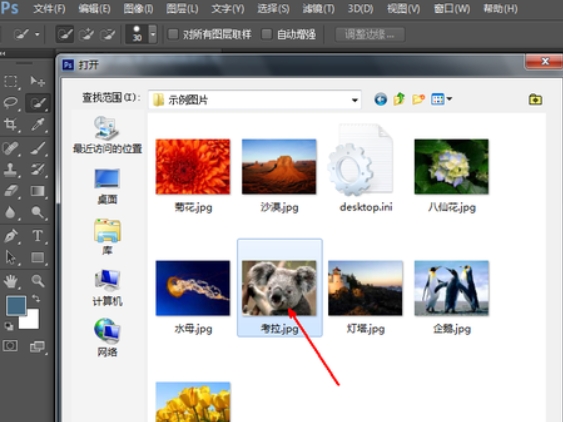Open 库 in places bar

pyautogui.click(x=107, y=237)
